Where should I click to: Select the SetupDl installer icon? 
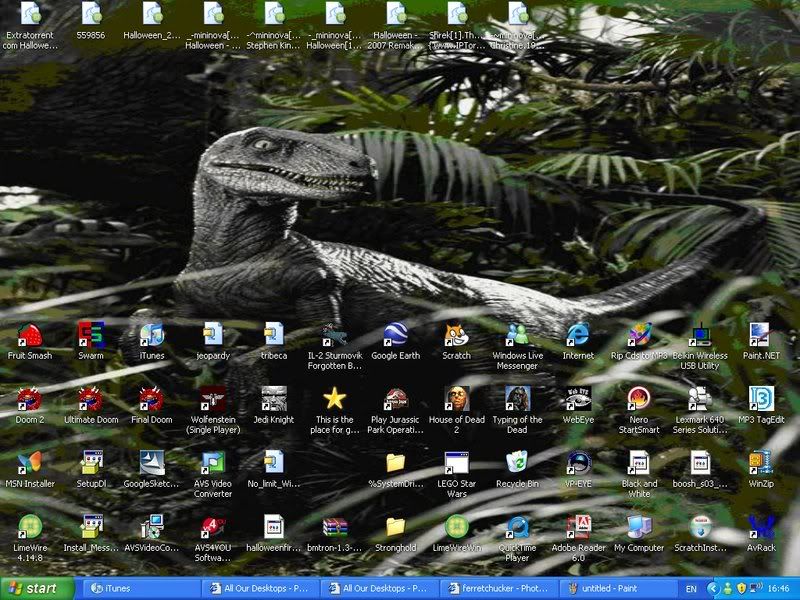point(91,463)
